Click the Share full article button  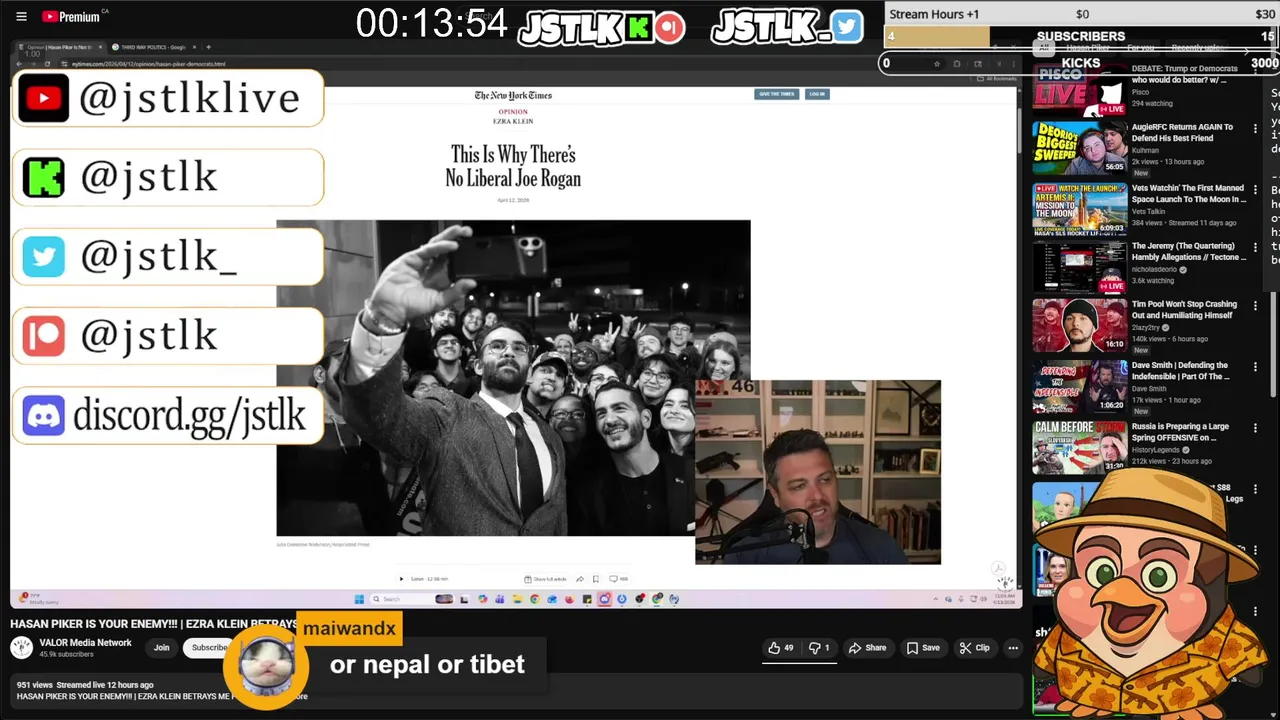[545, 579]
